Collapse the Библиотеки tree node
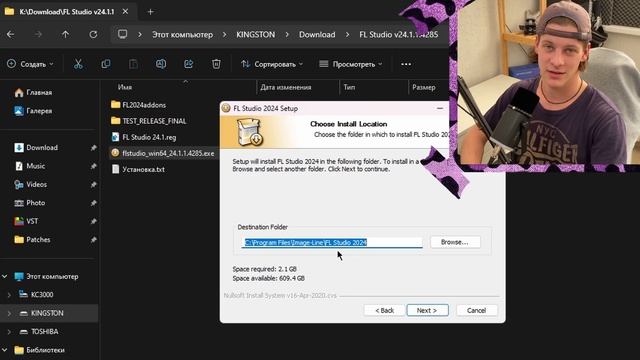640x360 pixels. 5,350
